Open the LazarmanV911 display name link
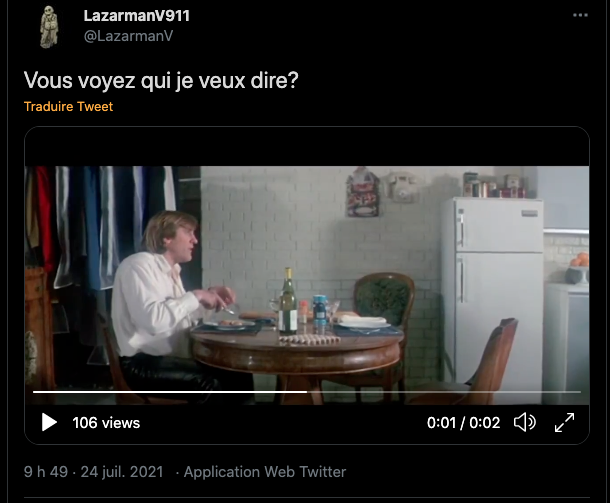This screenshot has width=610, height=503. click(137, 16)
